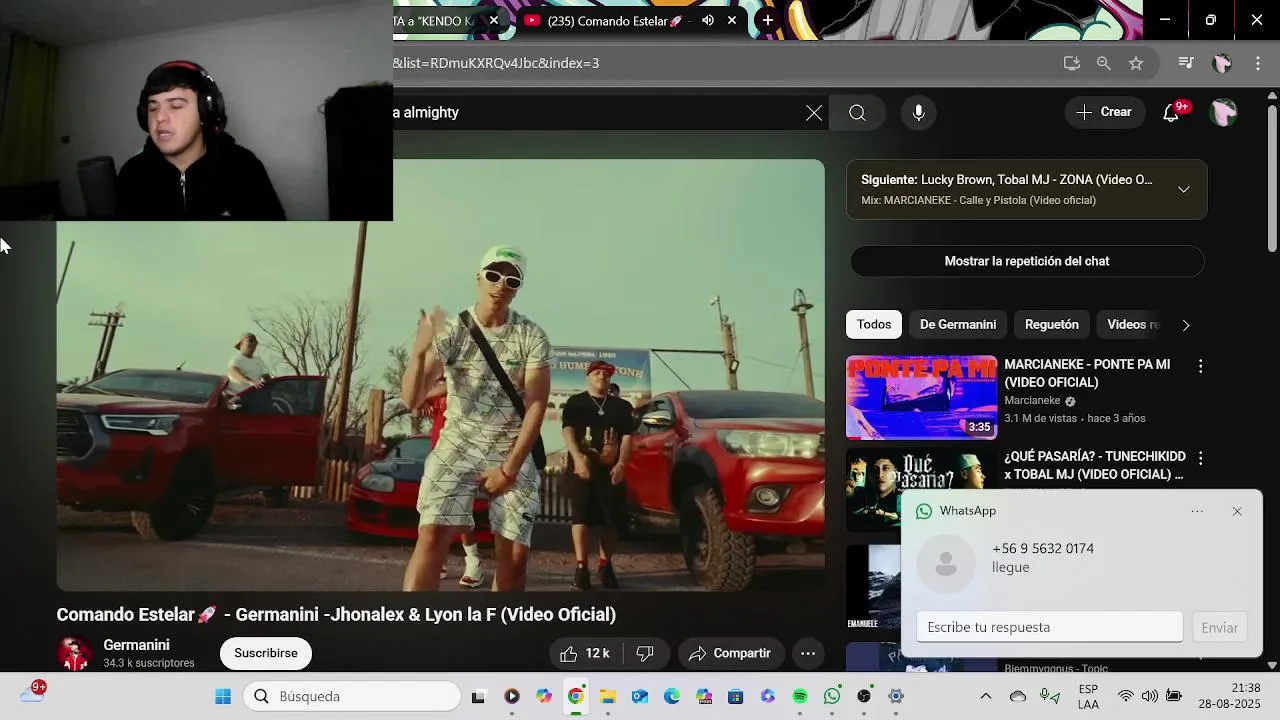The image size is (1280, 720).
Task: Open the YouTube account avatar menu
Action: coord(1223,112)
